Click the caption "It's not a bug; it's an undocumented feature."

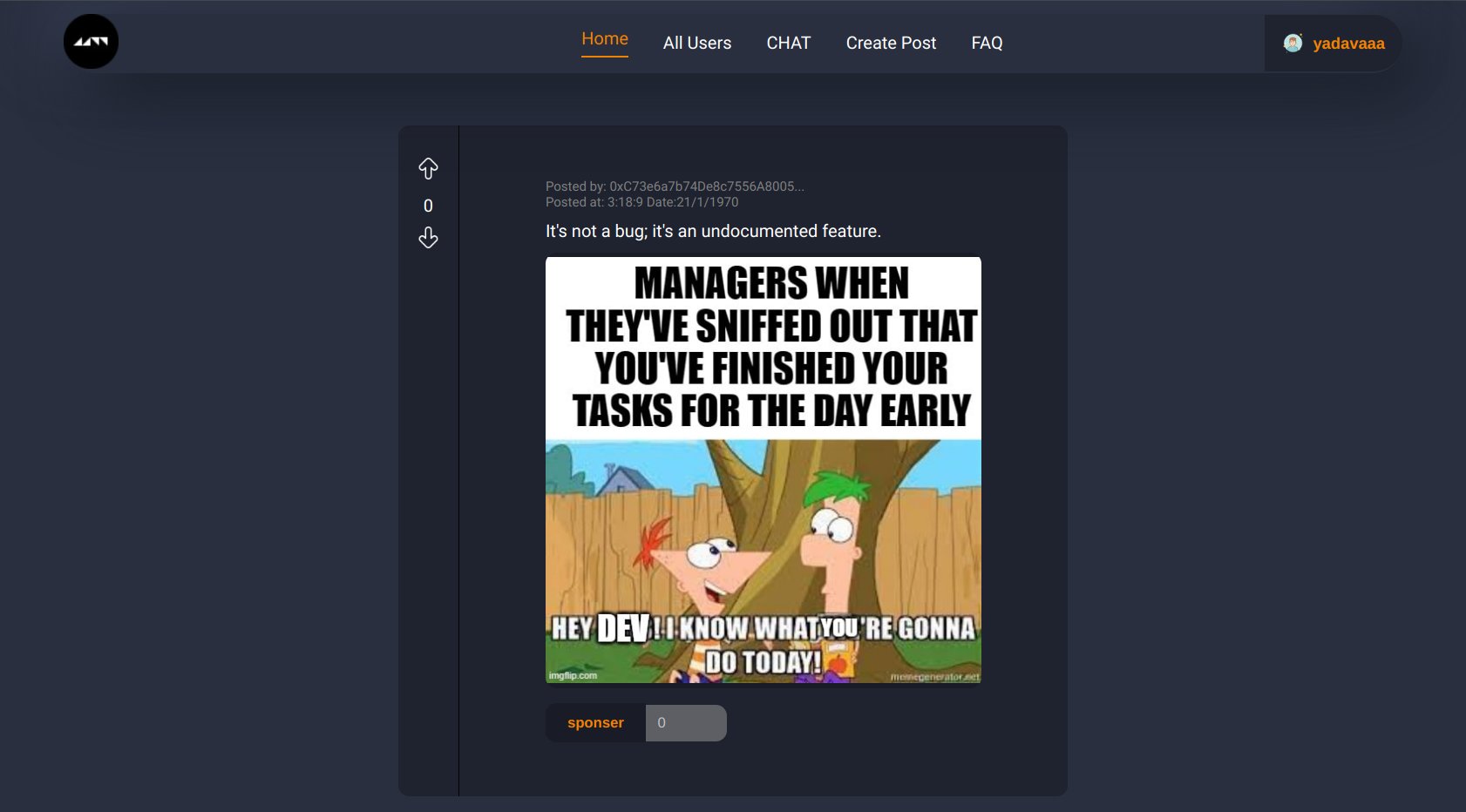click(713, 231)
